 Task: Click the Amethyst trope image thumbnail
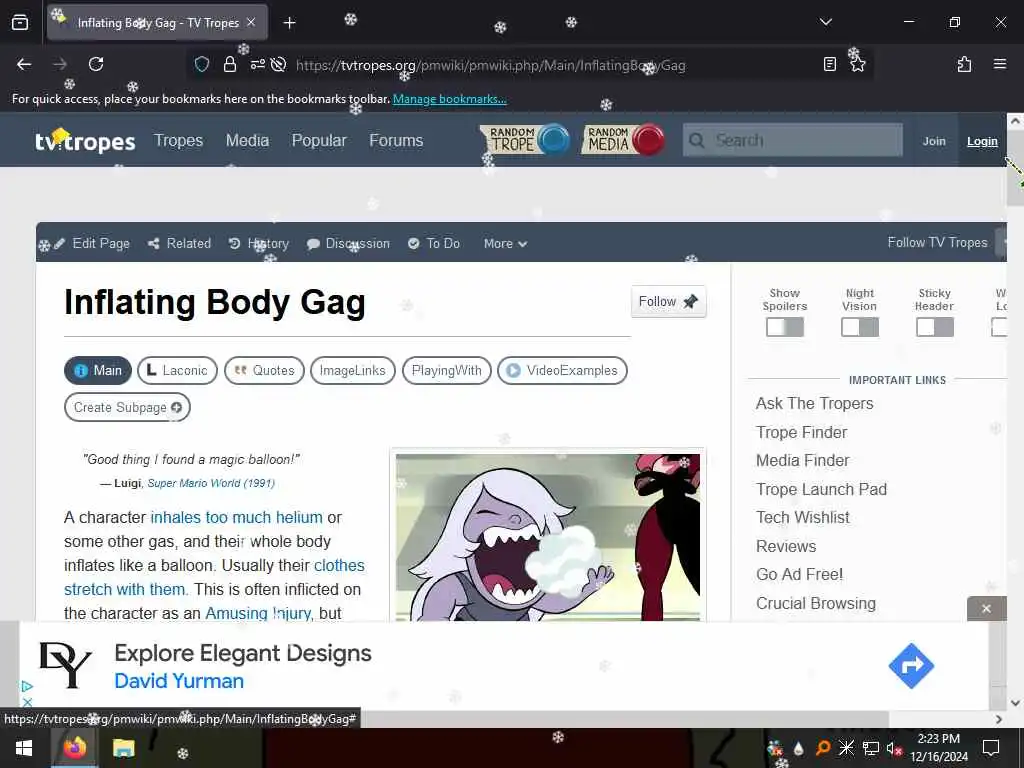[x=547, y=537]
